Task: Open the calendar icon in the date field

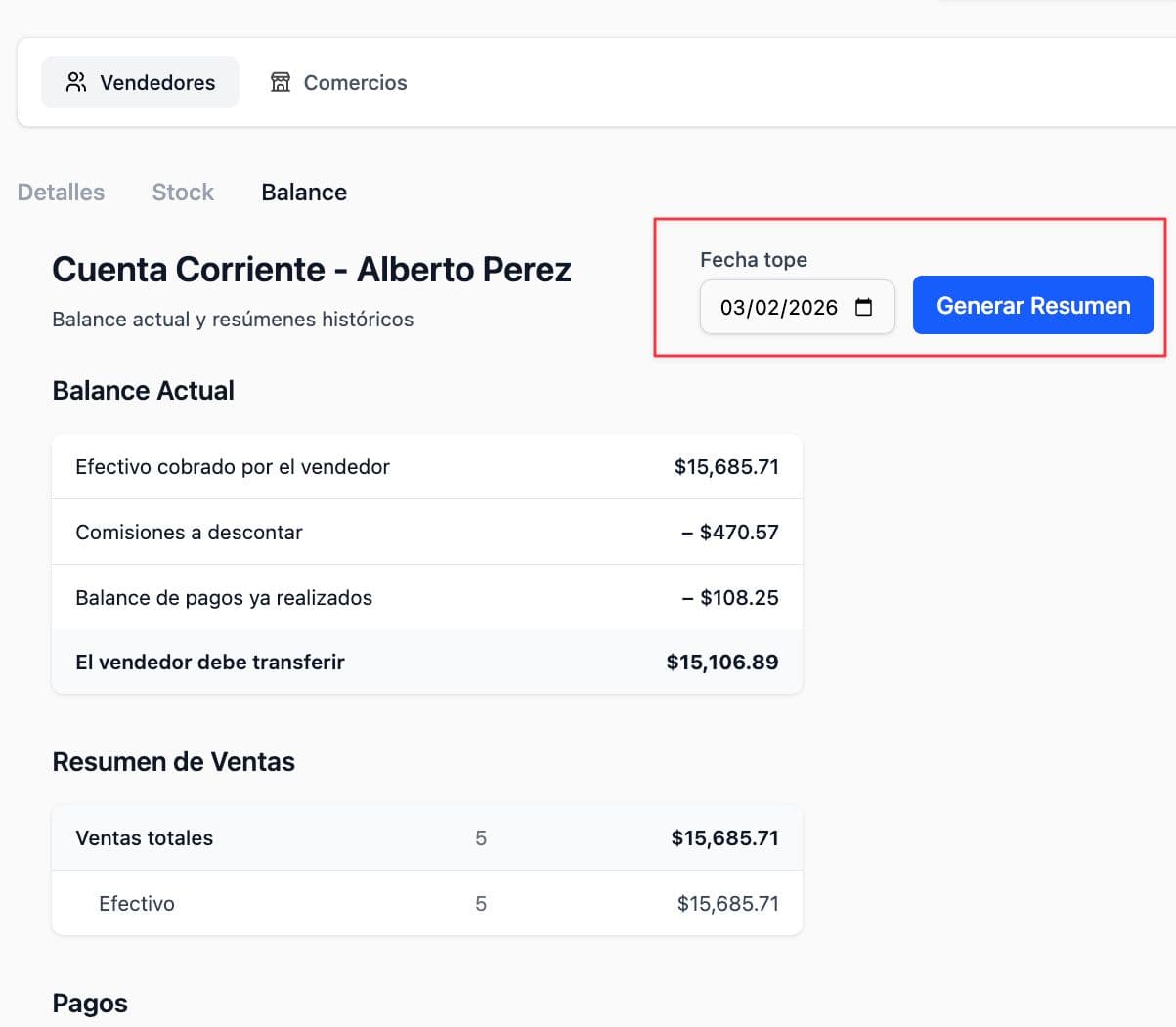Action: [863, 306]
